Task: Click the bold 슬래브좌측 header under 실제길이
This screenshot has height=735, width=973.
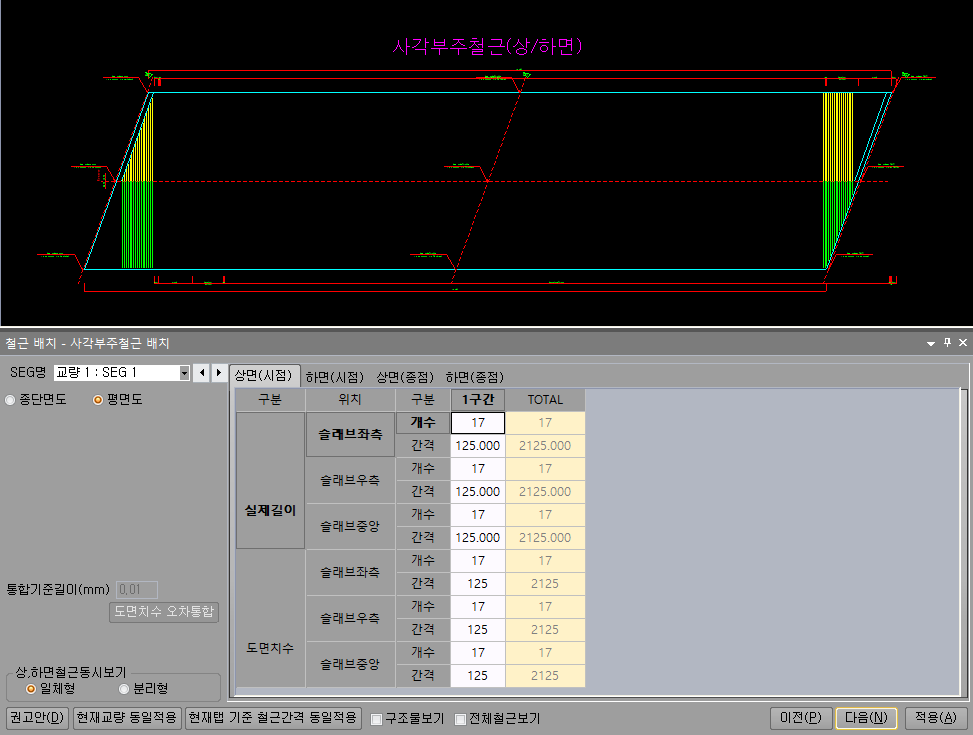Action: point(350,435)
